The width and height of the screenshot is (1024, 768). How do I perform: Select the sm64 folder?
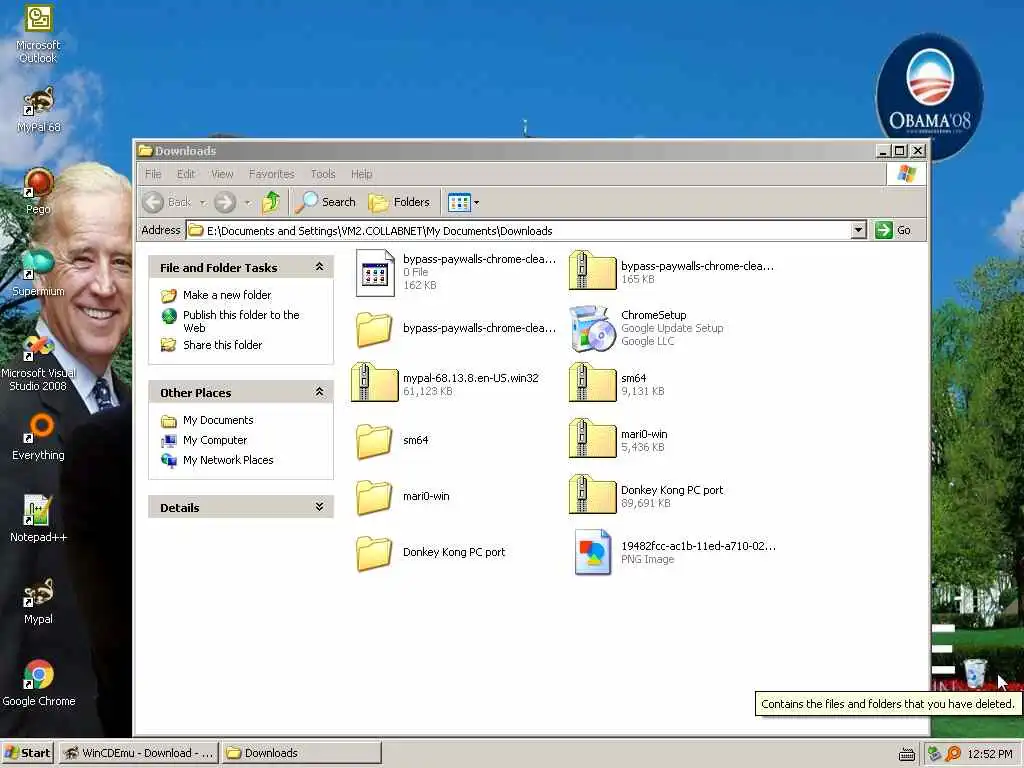392,441
